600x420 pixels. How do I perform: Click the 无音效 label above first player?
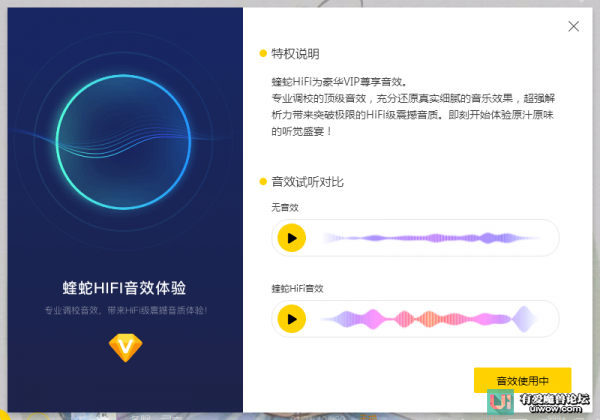click(285, 208)
